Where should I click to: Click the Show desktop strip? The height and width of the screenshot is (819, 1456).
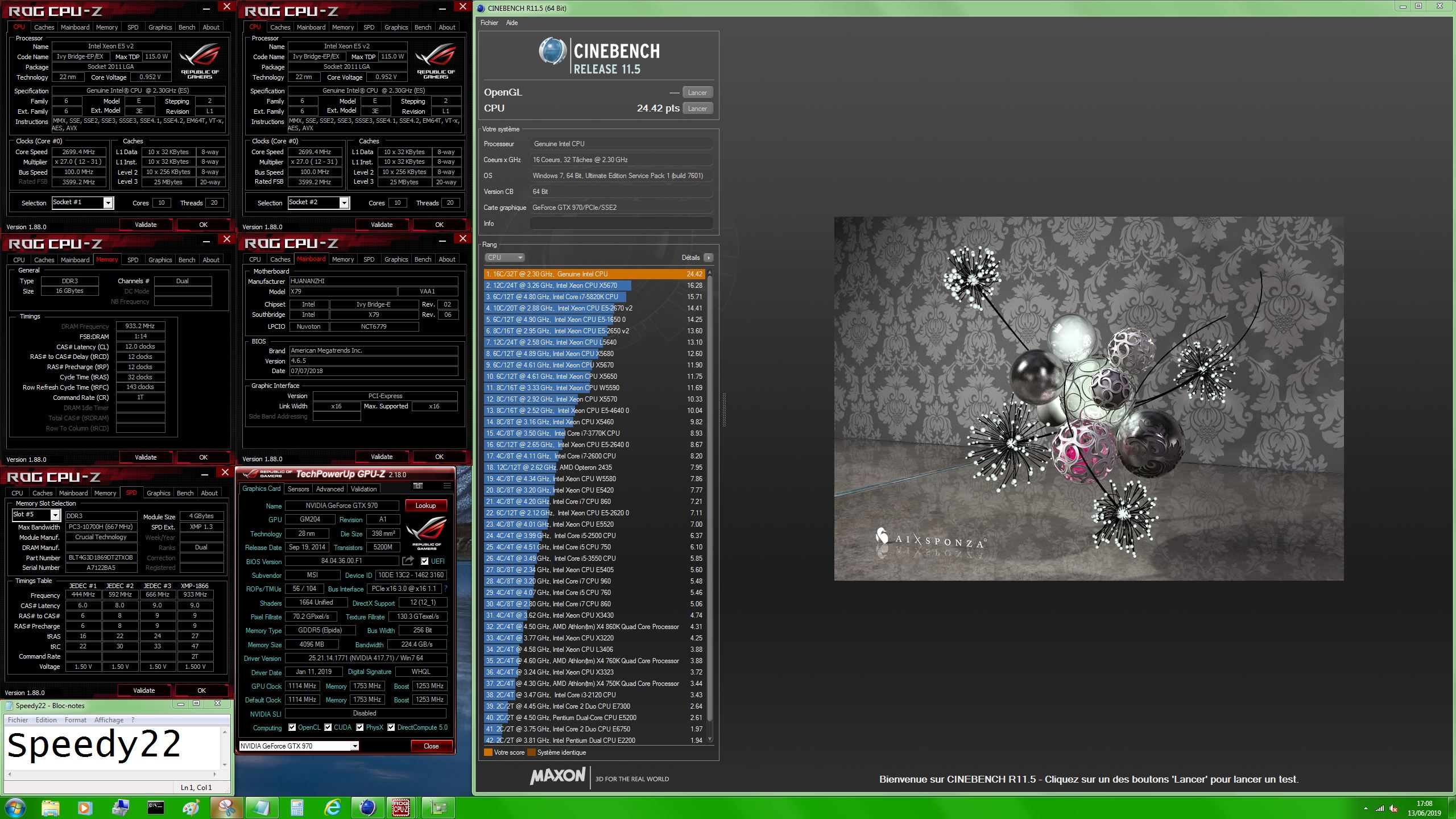(1452, 808)
